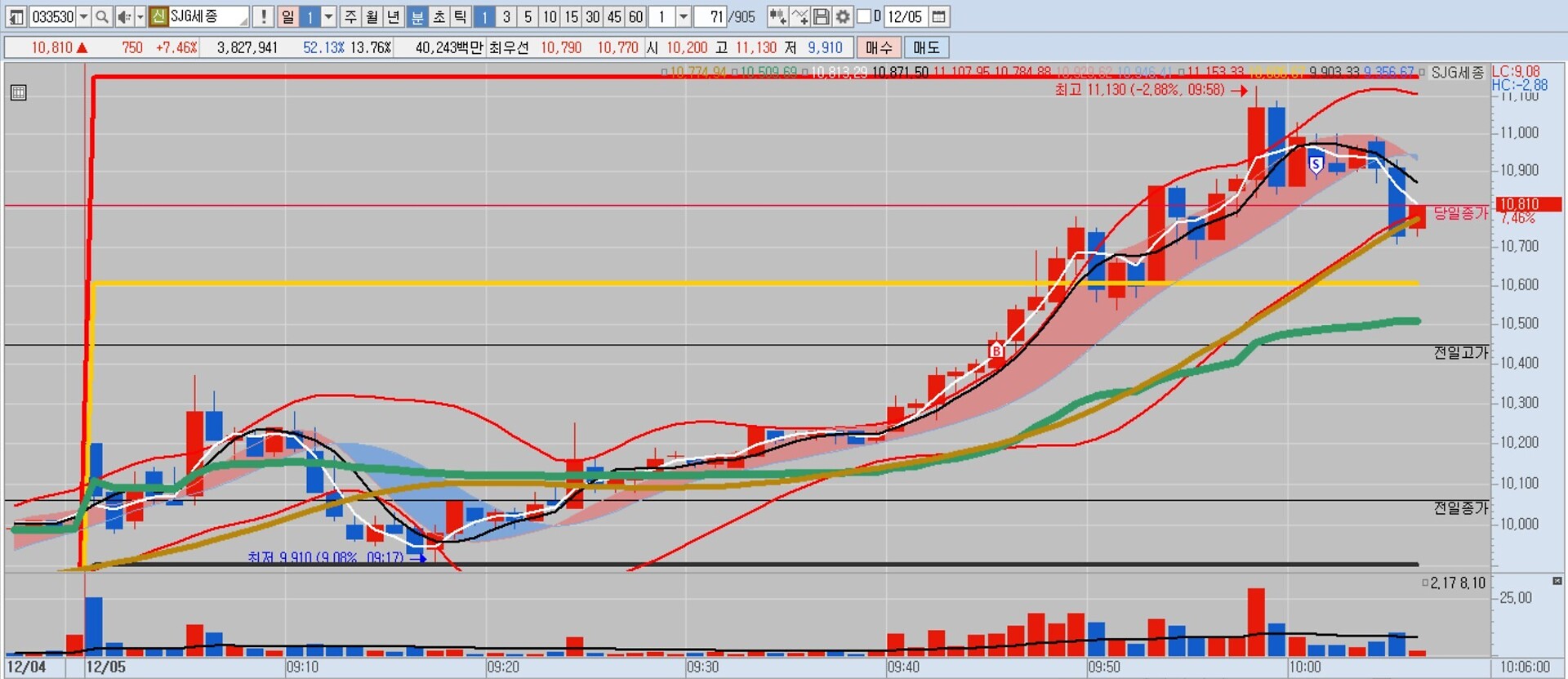
Task: Click the 전일고가 line label
Action: (x=1461, y=352)
